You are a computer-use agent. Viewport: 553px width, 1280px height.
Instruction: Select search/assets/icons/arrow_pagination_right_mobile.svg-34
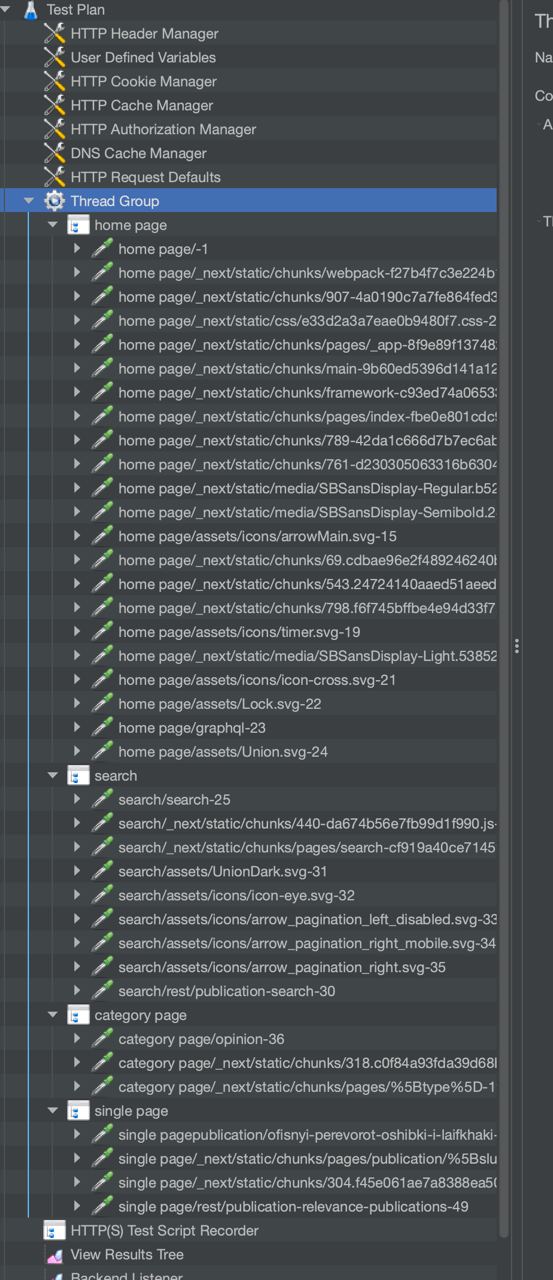307,943
